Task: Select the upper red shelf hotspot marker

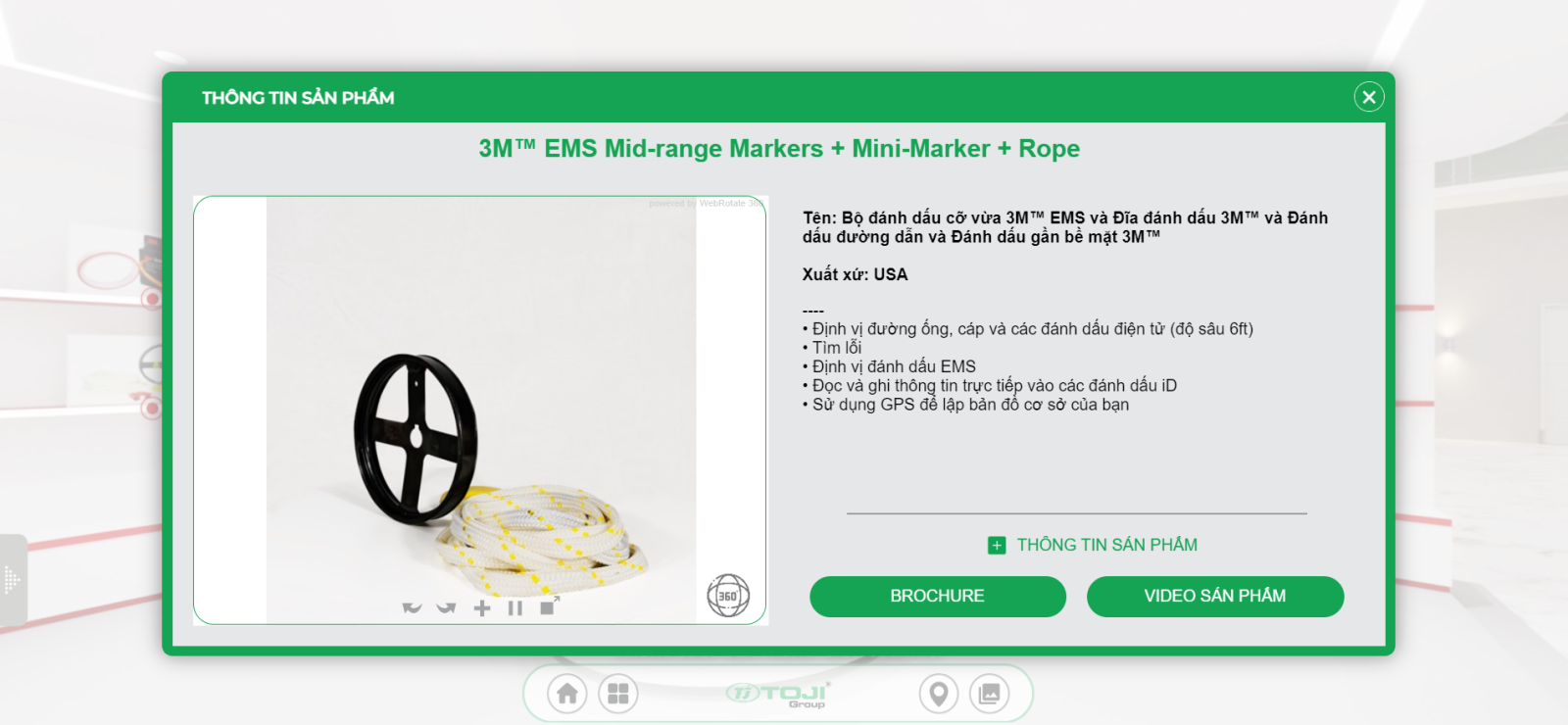Action: coord(152,297)
